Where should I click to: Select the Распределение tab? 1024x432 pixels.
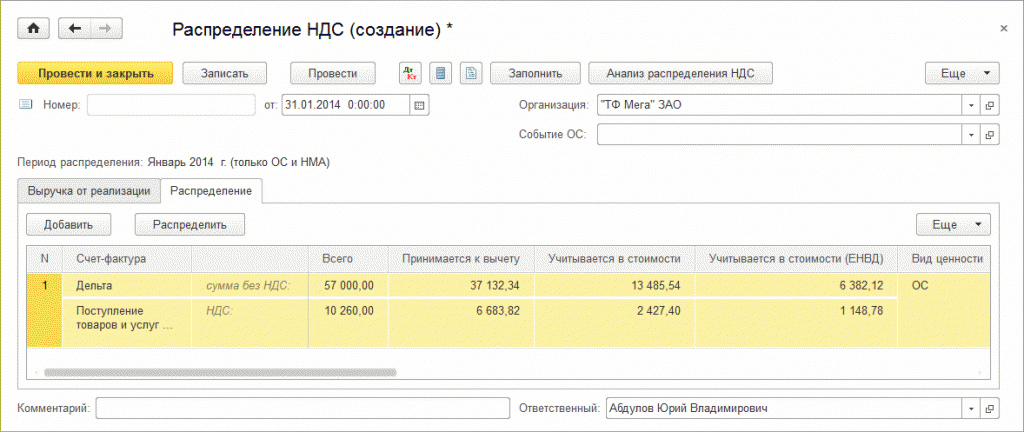click(210, 190)
